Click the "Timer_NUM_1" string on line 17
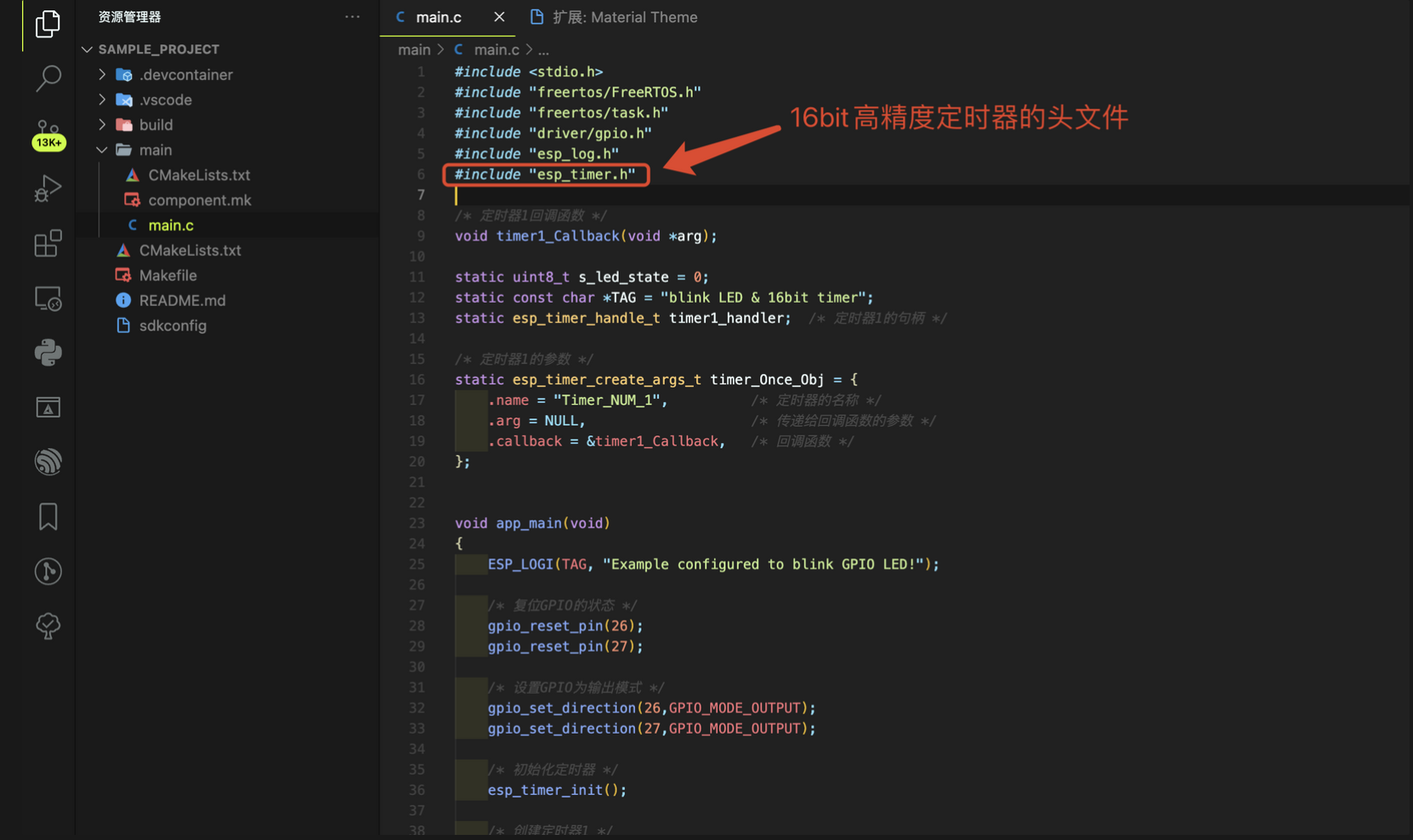Image resolution: width=1413 pixels, height=840 pixels. pos(607,400)
